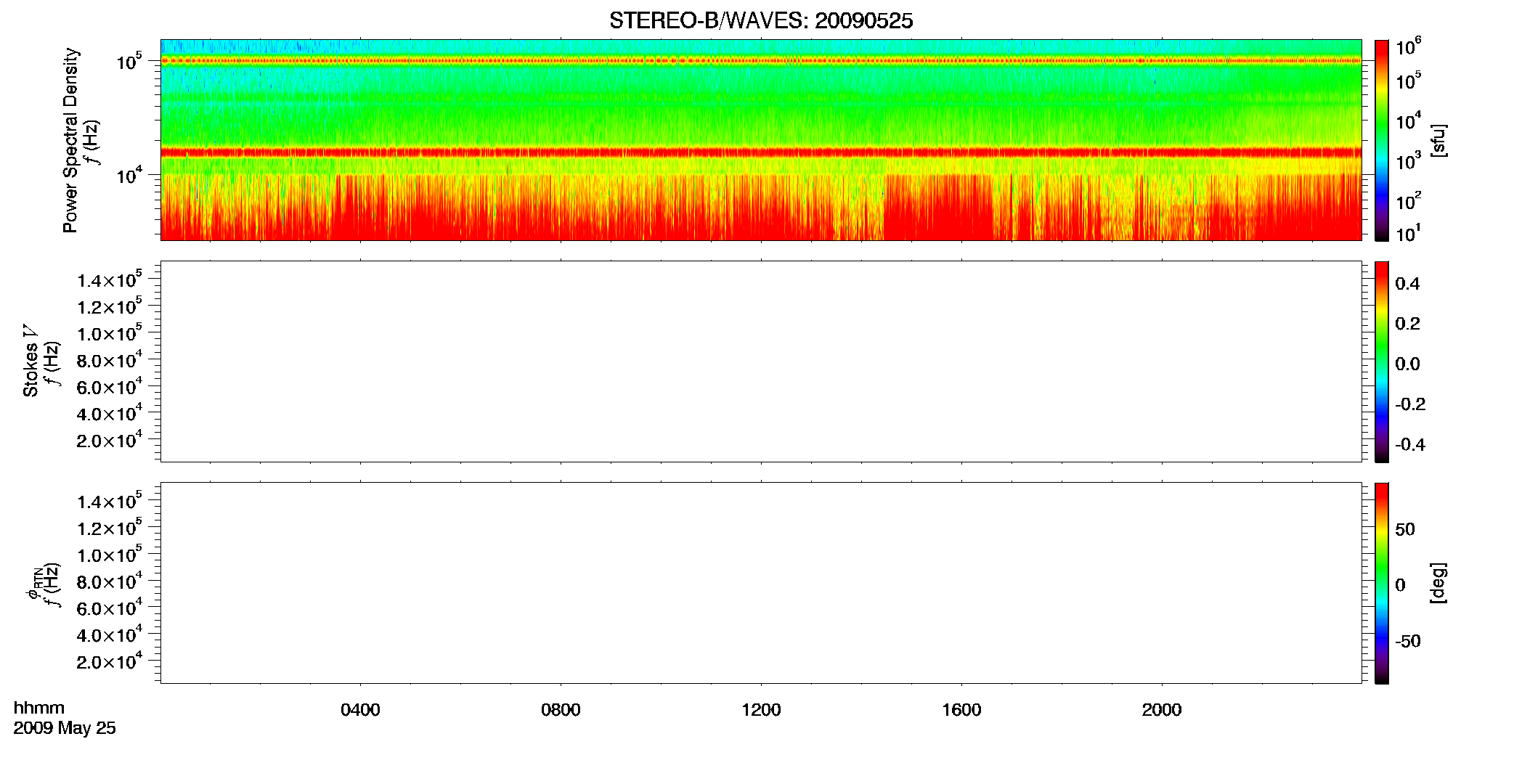The width and height of the screenshot is (1522, 784).
Task: Click the 0.4 tick on Stokes color bar
Action: (1407, 284)
